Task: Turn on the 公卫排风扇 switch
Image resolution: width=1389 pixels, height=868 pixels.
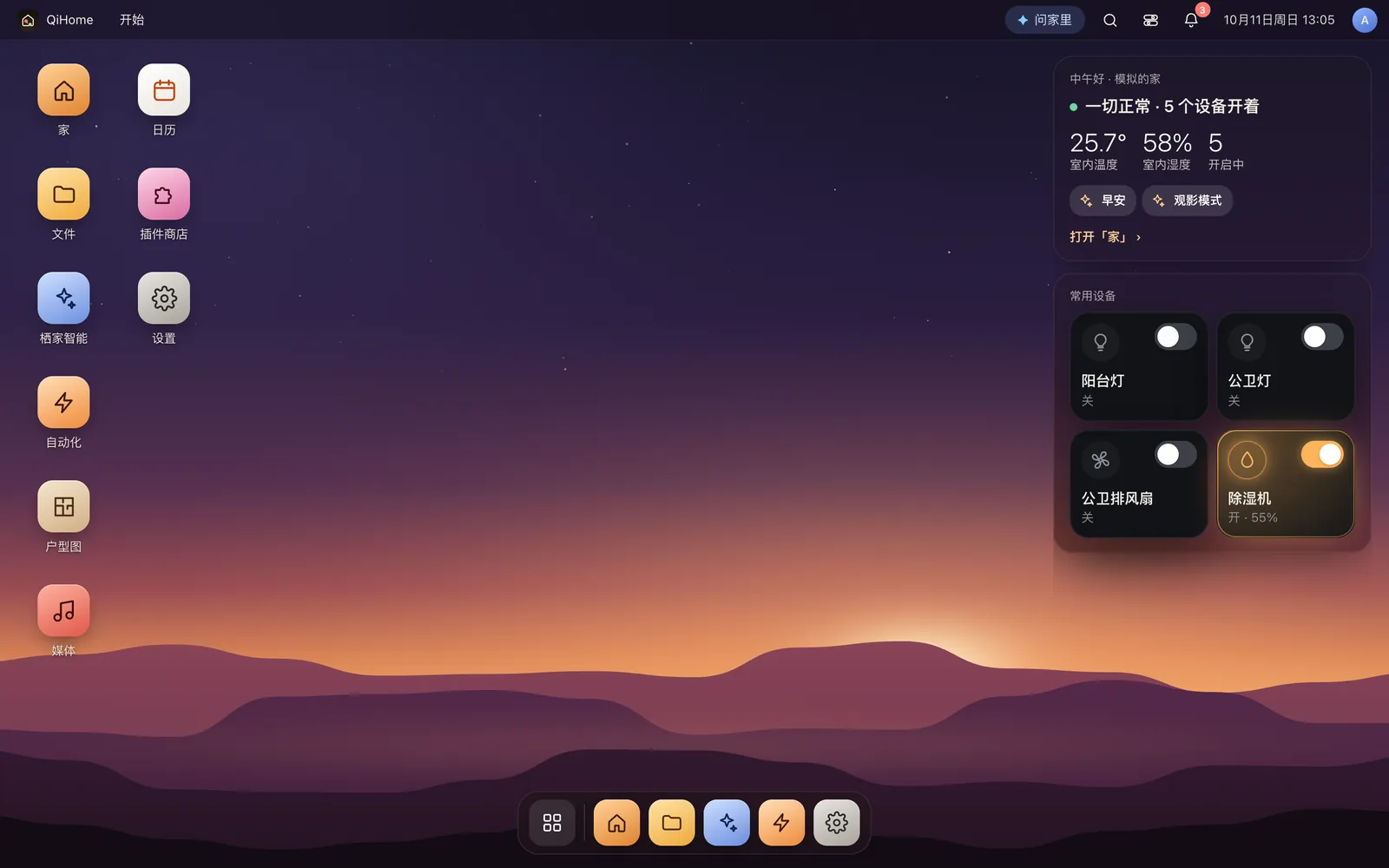Action: coord(1175,454)
